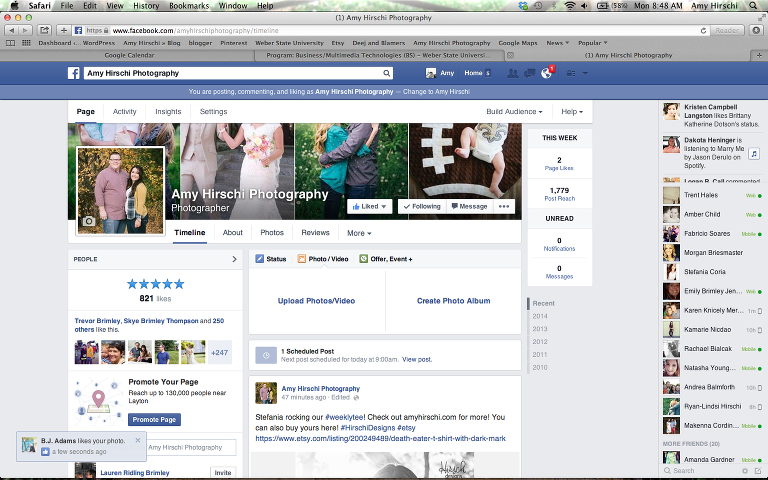The height and width of the screenshot is (480, 768).
Task: Click the scheduled post clock icon
Action: (266, 356)
